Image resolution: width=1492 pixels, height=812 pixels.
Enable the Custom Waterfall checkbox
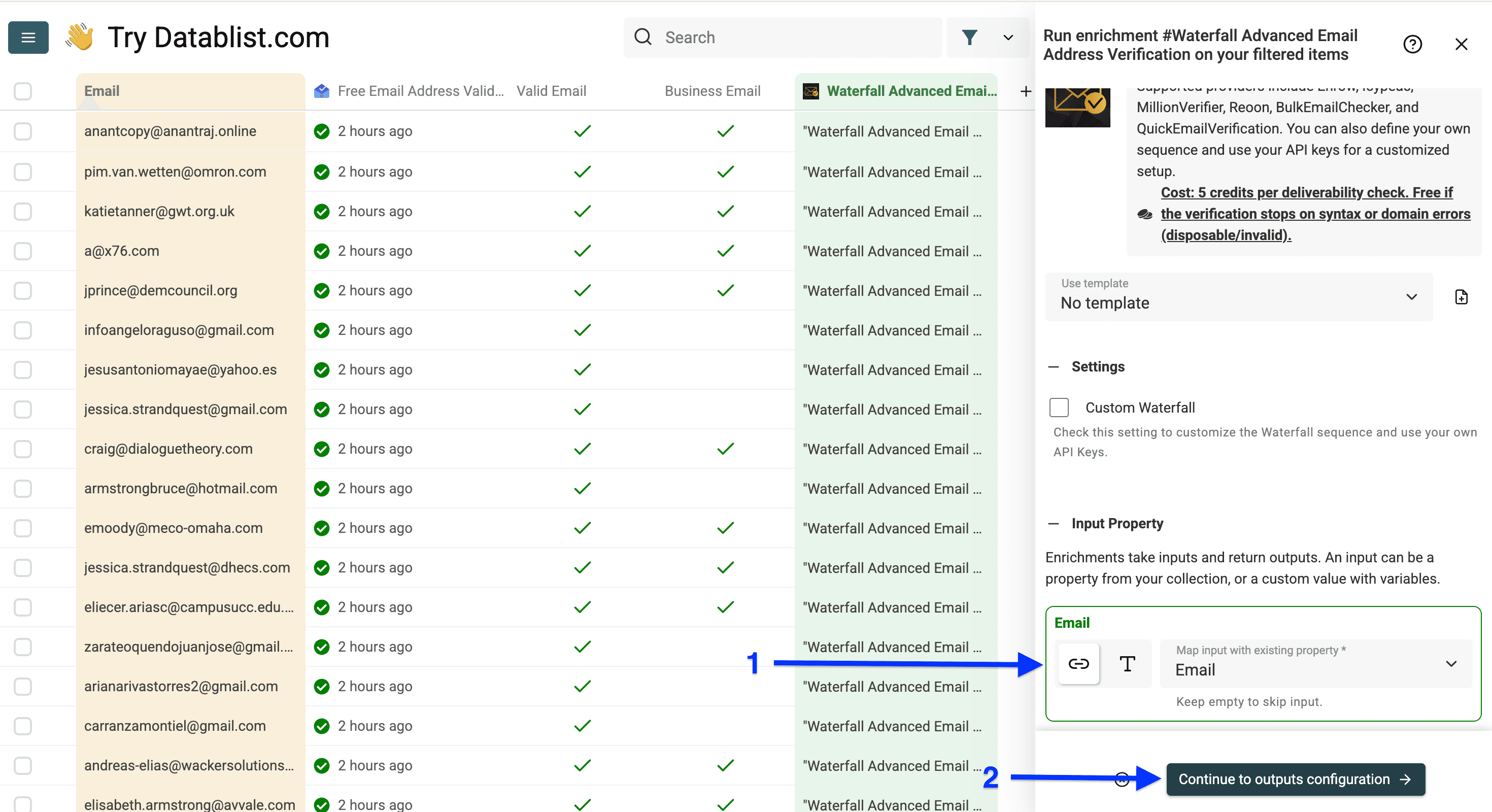[x=1059, y=407]
